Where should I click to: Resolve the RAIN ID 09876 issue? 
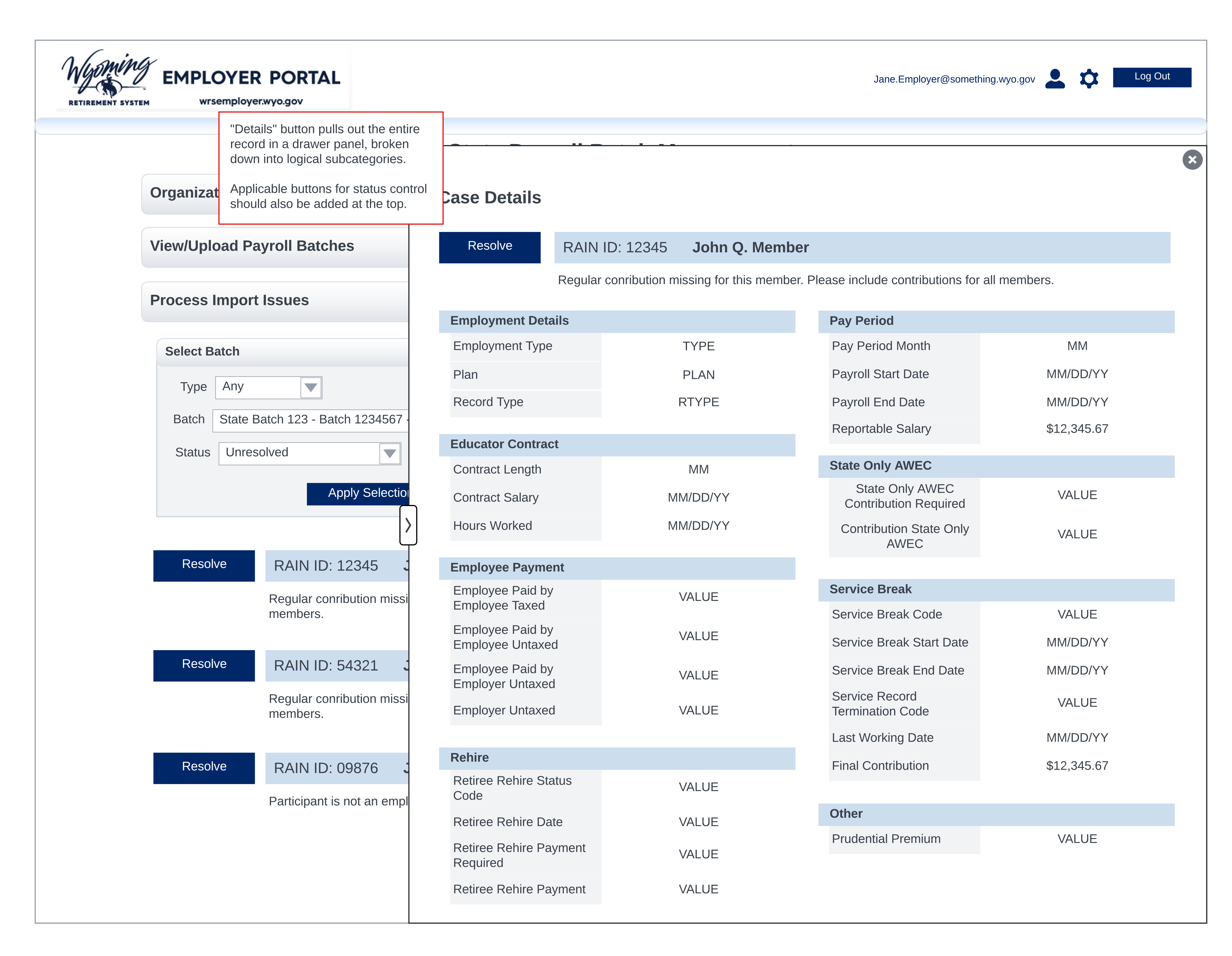(204, 767)
